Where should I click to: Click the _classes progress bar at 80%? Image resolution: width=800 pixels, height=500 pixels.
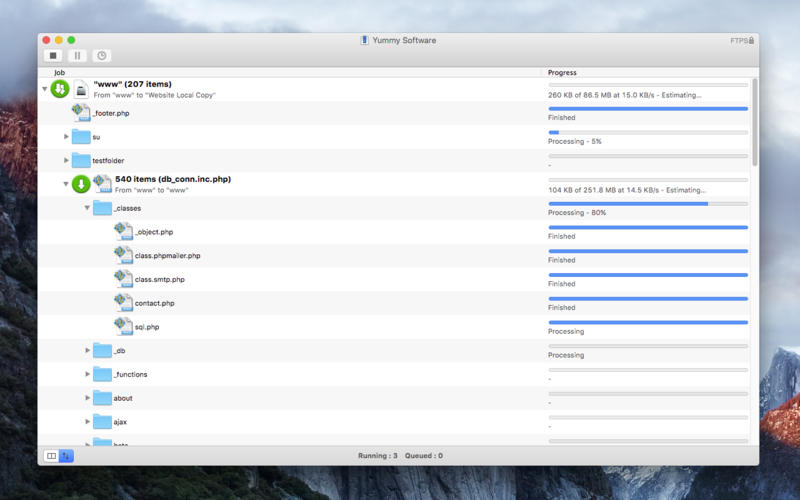pyautogui.click(x=647, y=204)
